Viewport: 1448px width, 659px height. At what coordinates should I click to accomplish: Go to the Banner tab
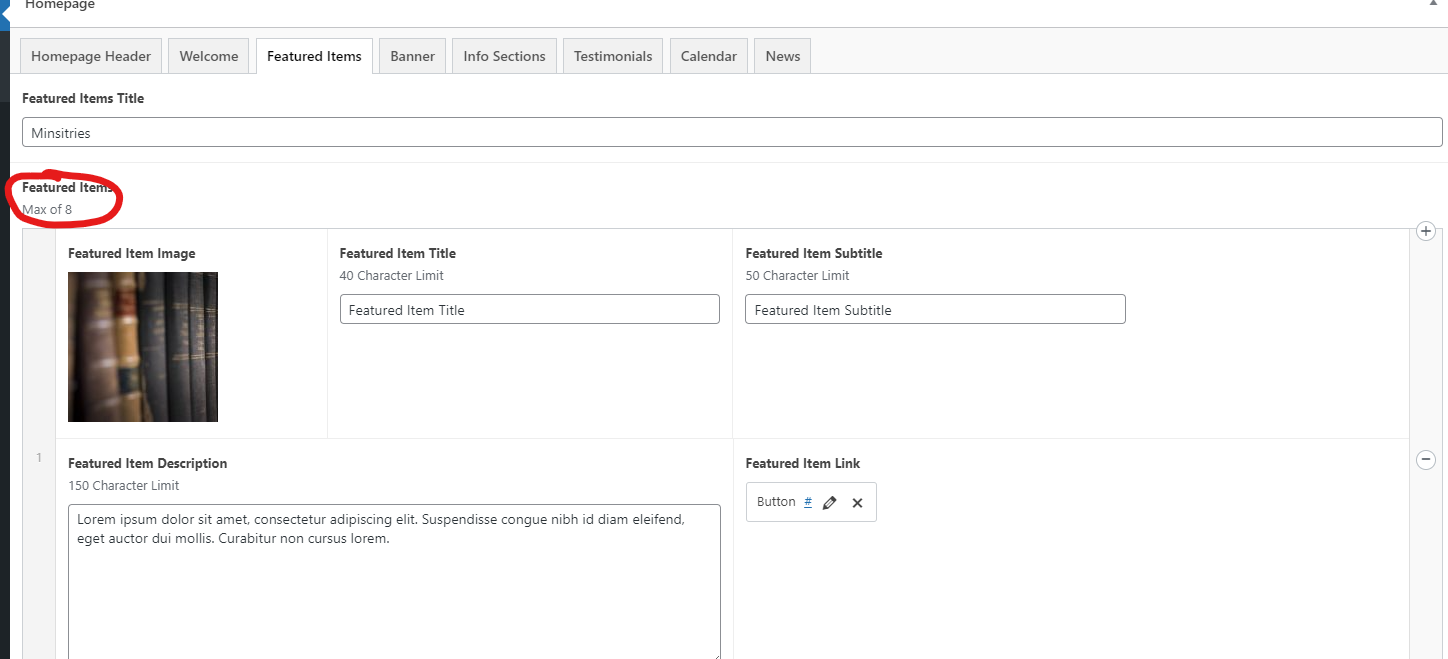tap(412, 56)
